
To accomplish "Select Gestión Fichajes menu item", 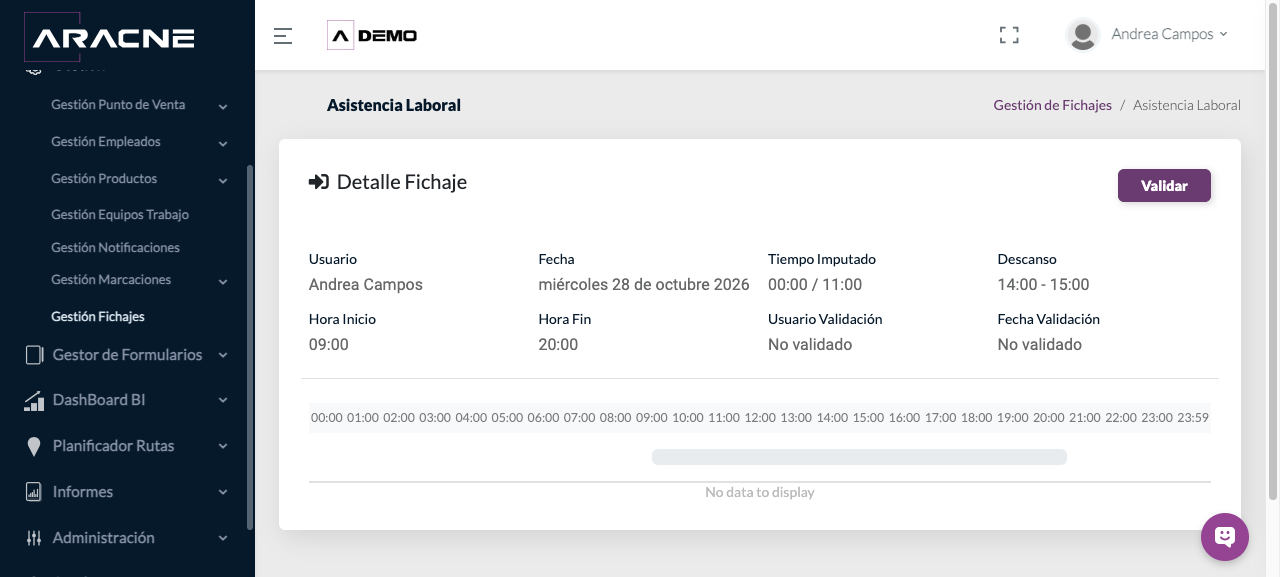I will click(x=98, y=317).
